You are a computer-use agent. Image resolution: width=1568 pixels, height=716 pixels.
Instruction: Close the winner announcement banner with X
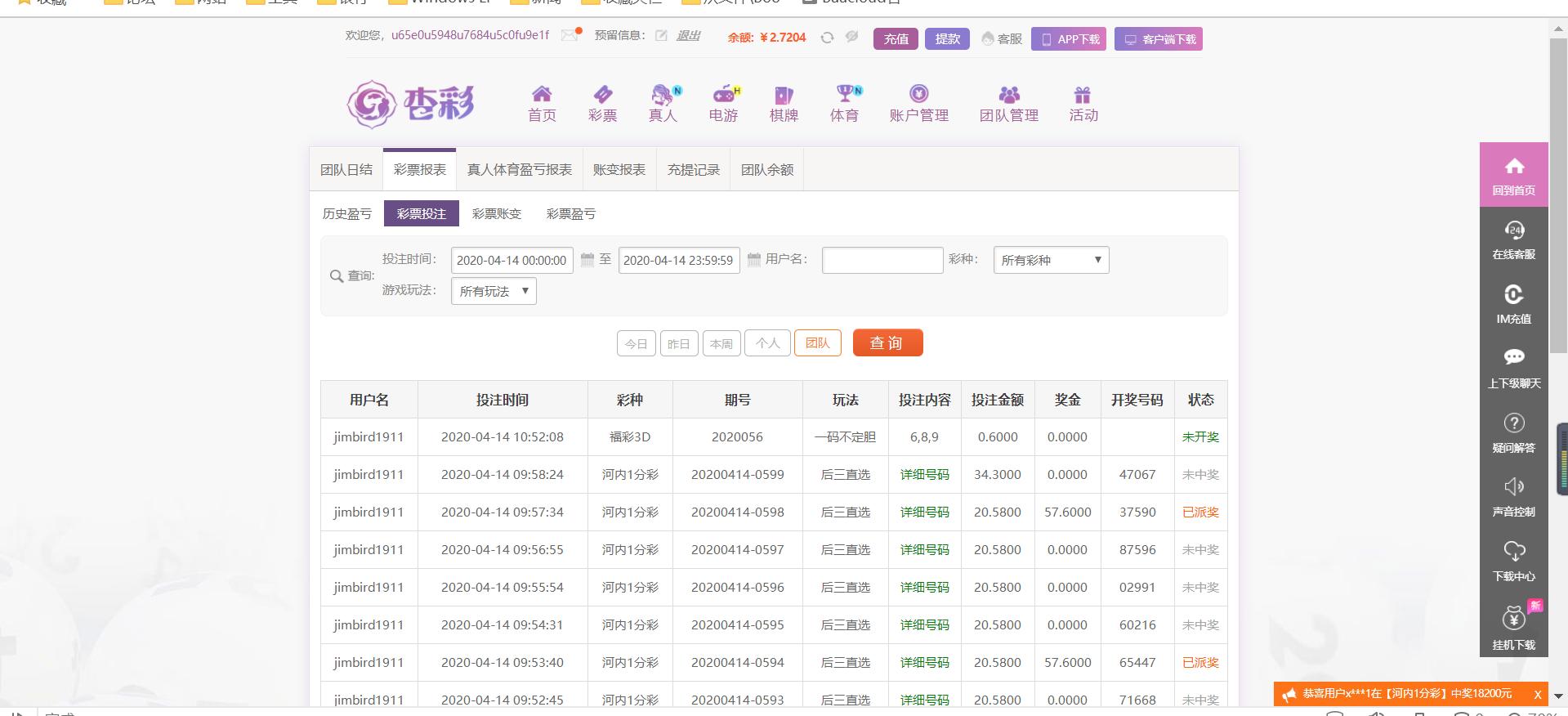1537,694
